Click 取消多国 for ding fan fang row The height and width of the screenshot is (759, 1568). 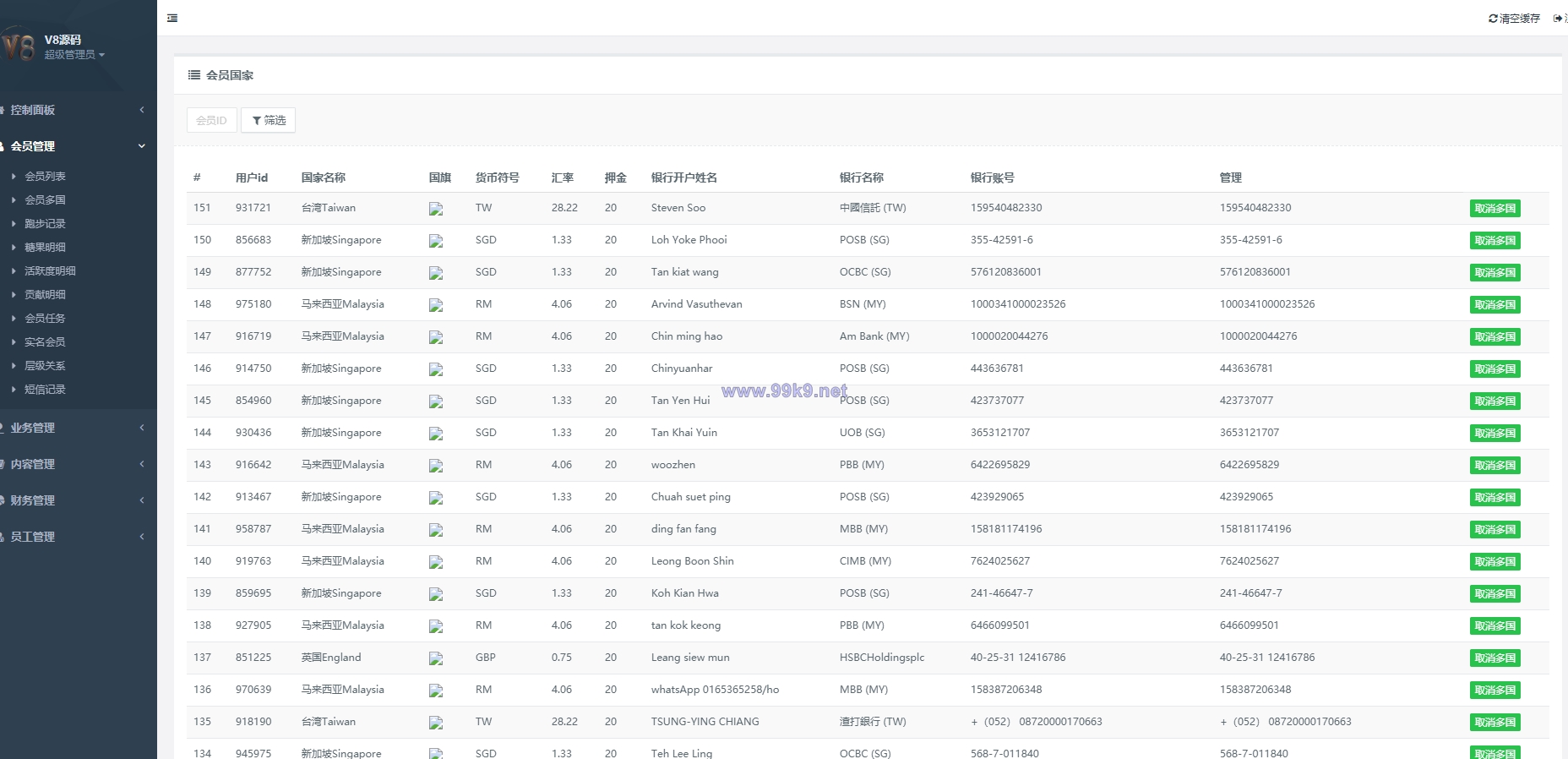click(1494, 530)
